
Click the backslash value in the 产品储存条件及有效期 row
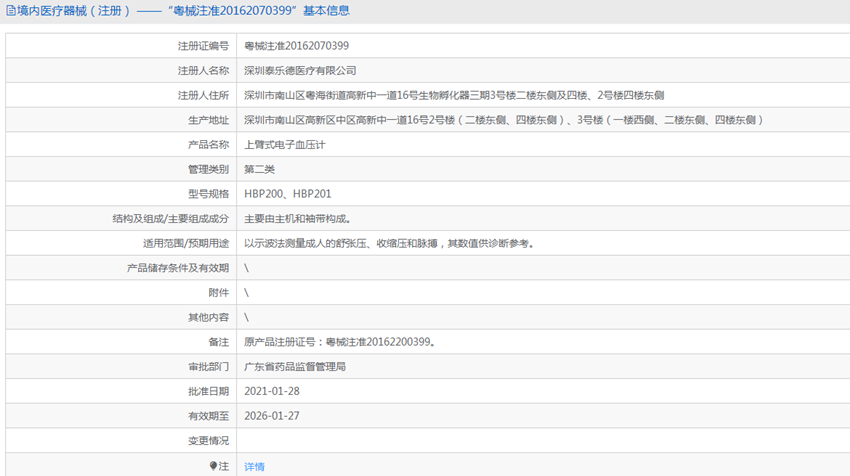tap(247, 268)
